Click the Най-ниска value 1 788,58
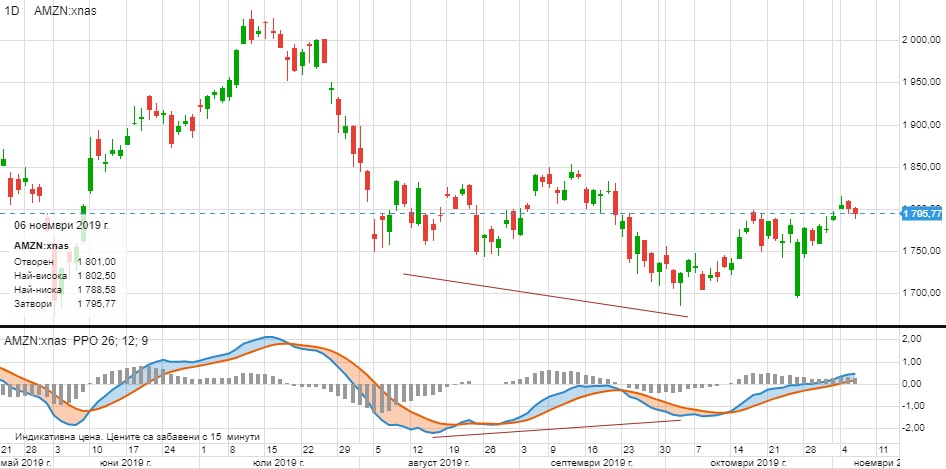Screen dimensions: 946x469 (97, 290)
